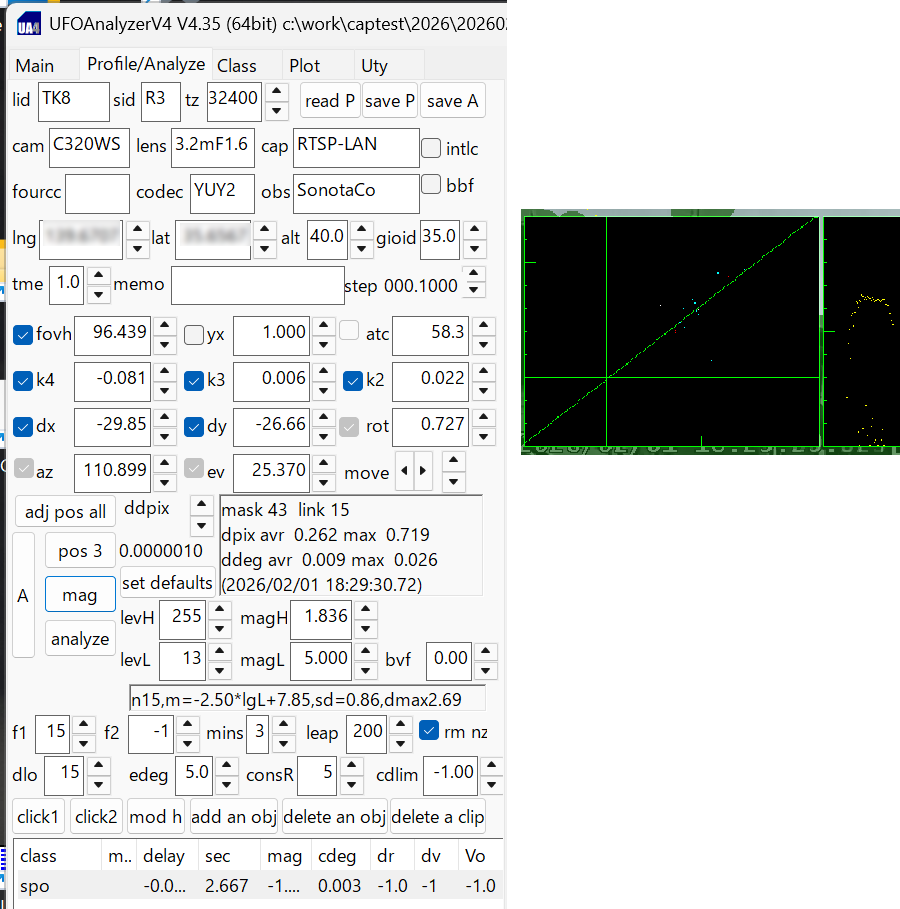Decrease the fovh value with down arrow

pyautogui.click(x=165, y=344)
